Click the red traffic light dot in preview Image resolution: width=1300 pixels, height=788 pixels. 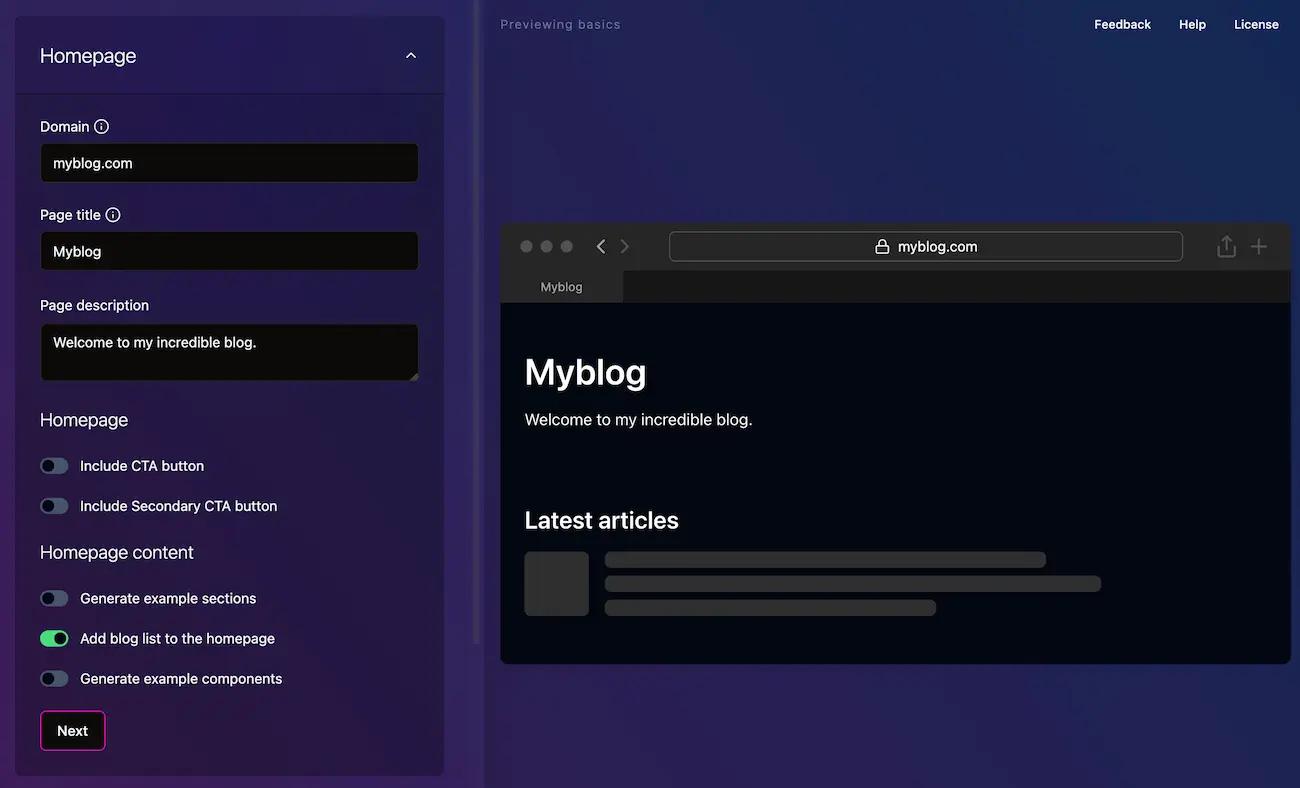526,245
